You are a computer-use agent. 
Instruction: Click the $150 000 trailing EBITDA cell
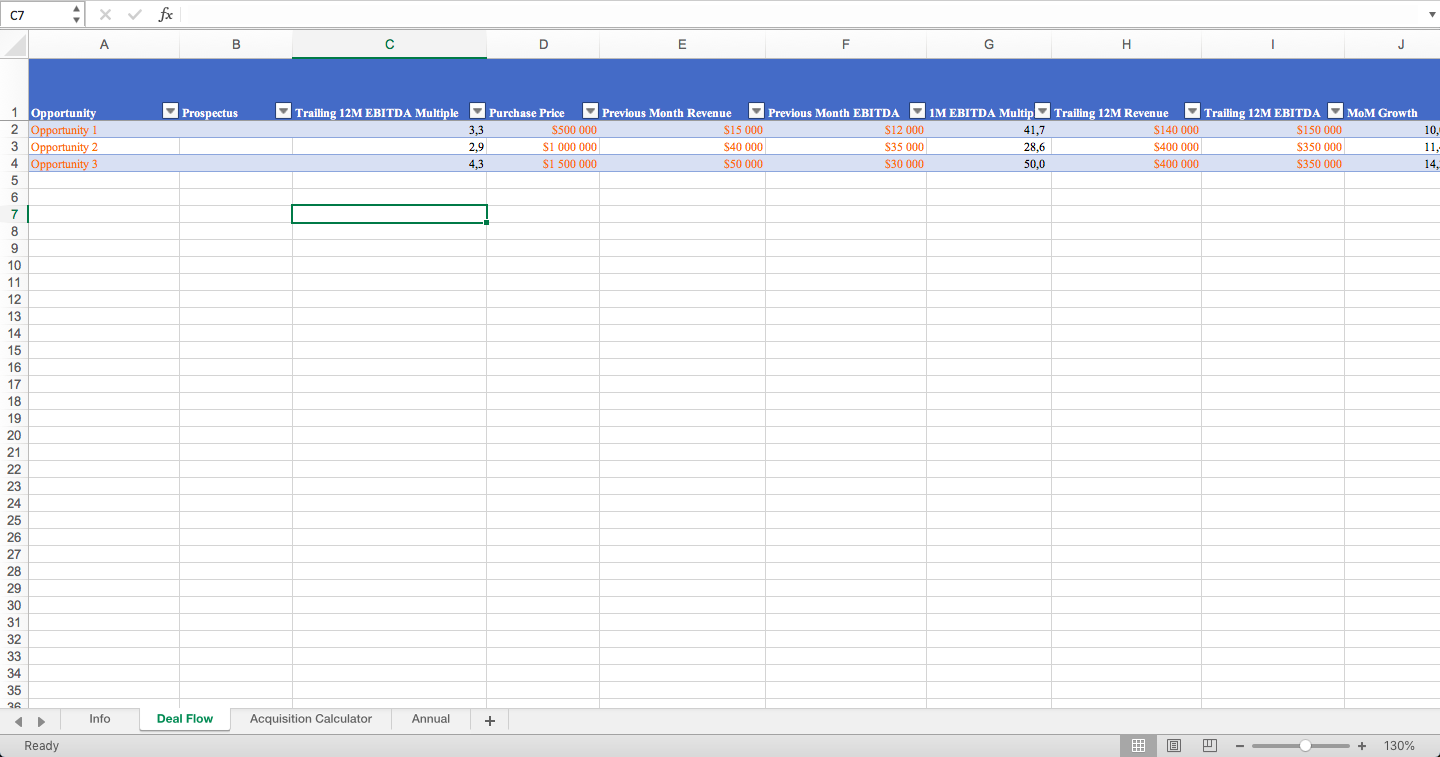pyautogui.click(x=1273, y=130)
